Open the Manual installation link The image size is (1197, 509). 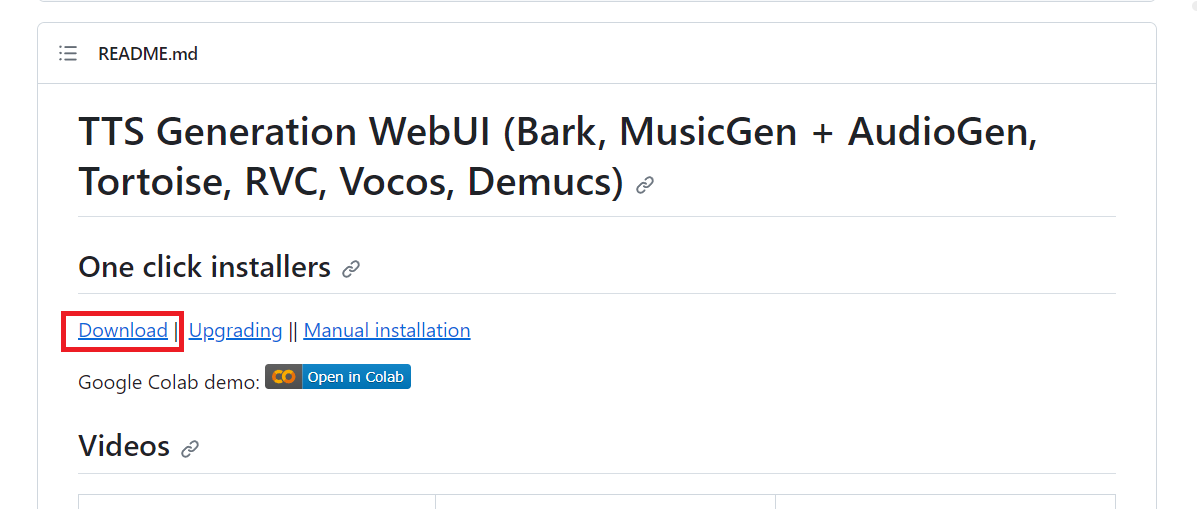[x=387, y=331]
